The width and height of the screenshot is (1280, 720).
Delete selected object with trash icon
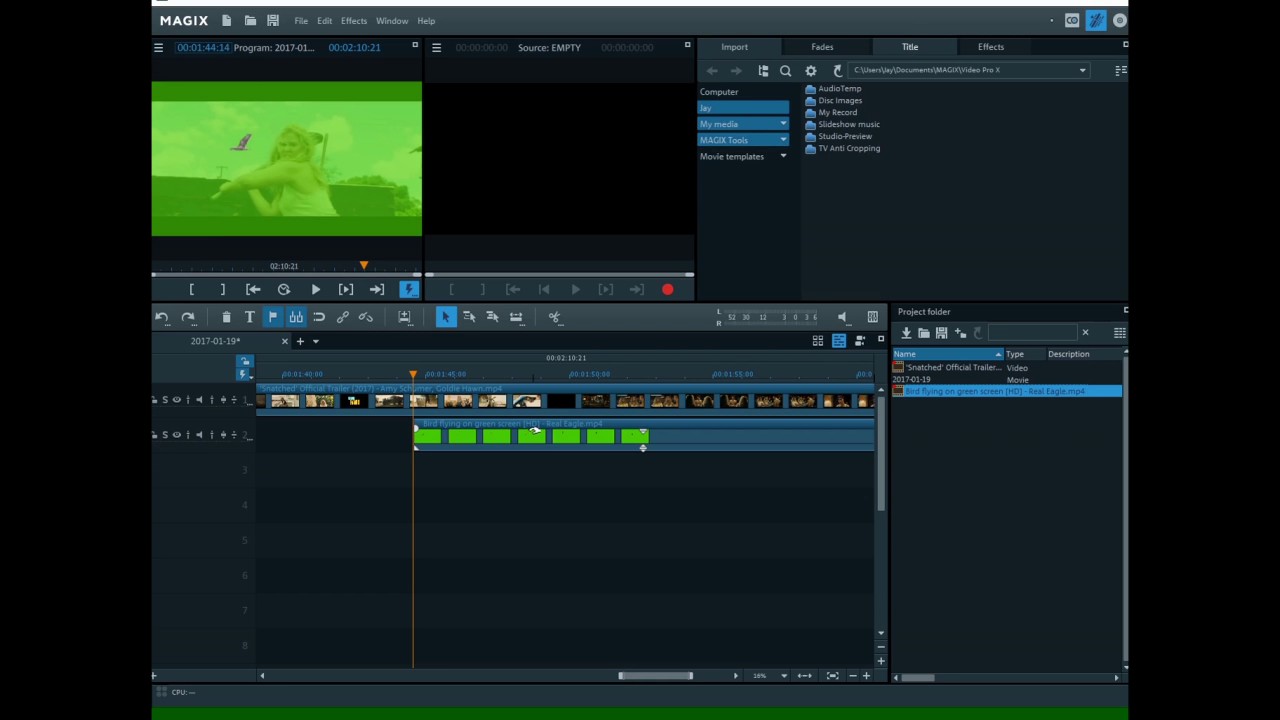coord(226,317)
